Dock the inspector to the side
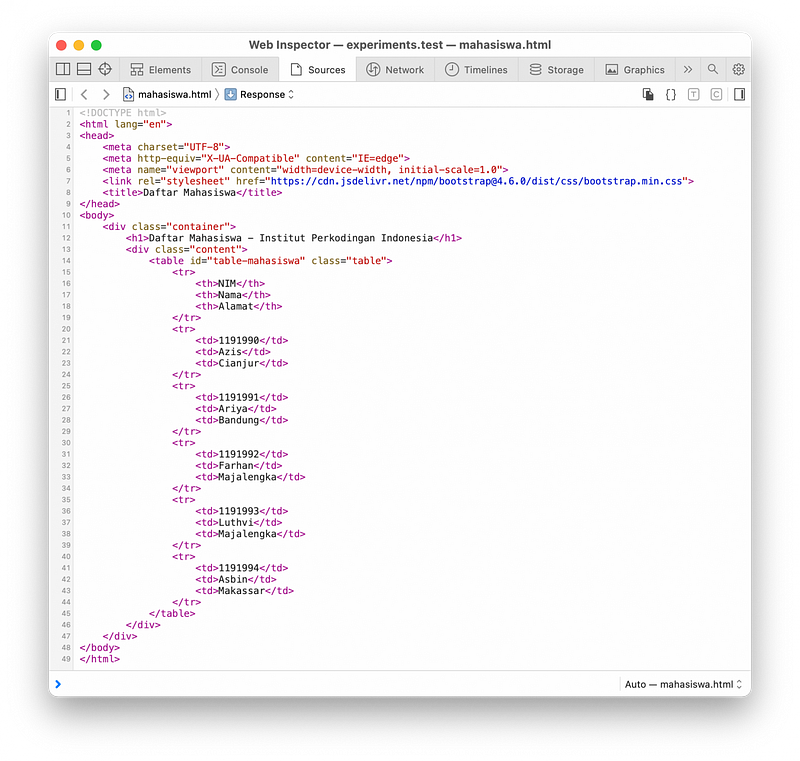 (63, 70)
